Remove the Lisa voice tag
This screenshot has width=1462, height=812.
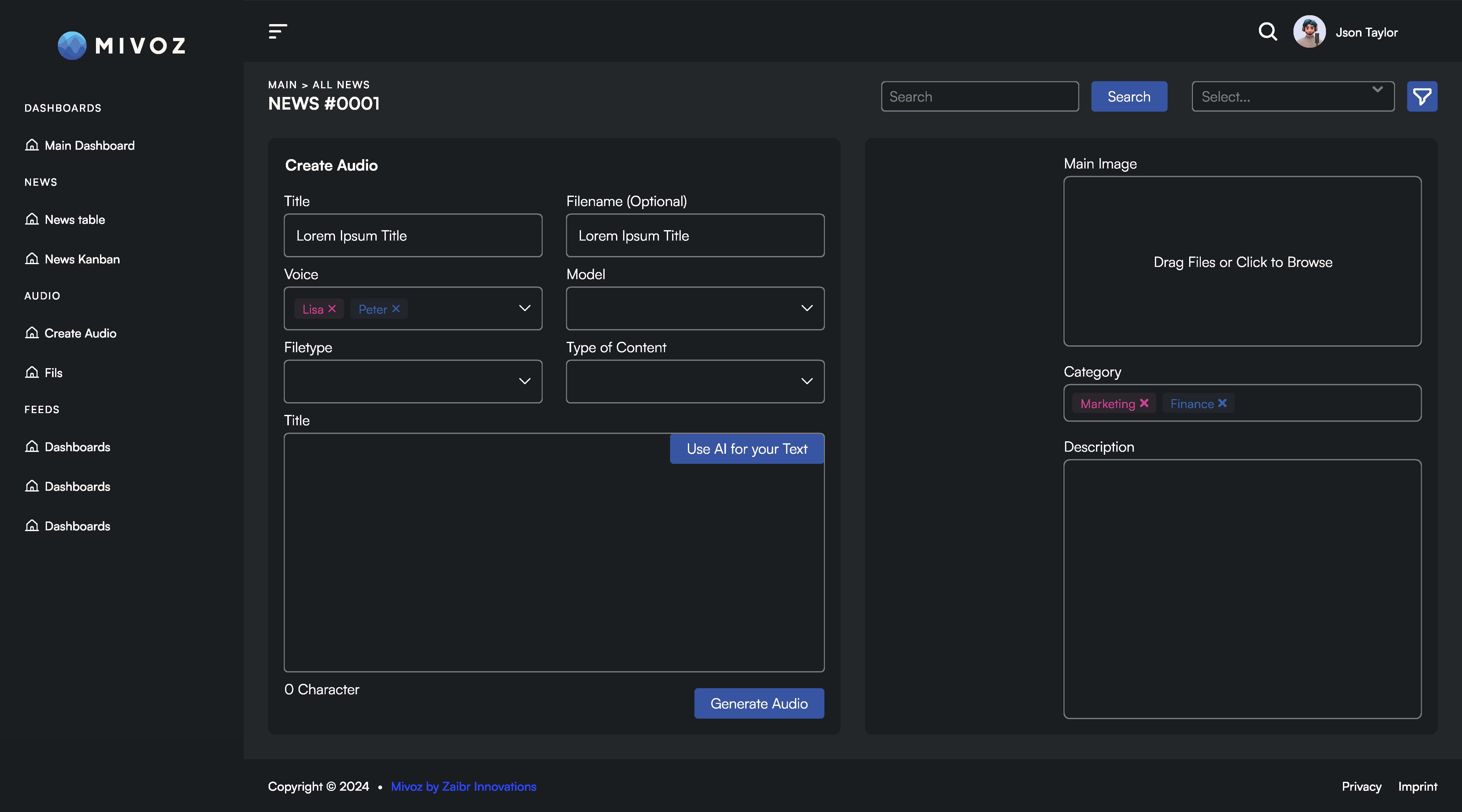tap(332, 309)
